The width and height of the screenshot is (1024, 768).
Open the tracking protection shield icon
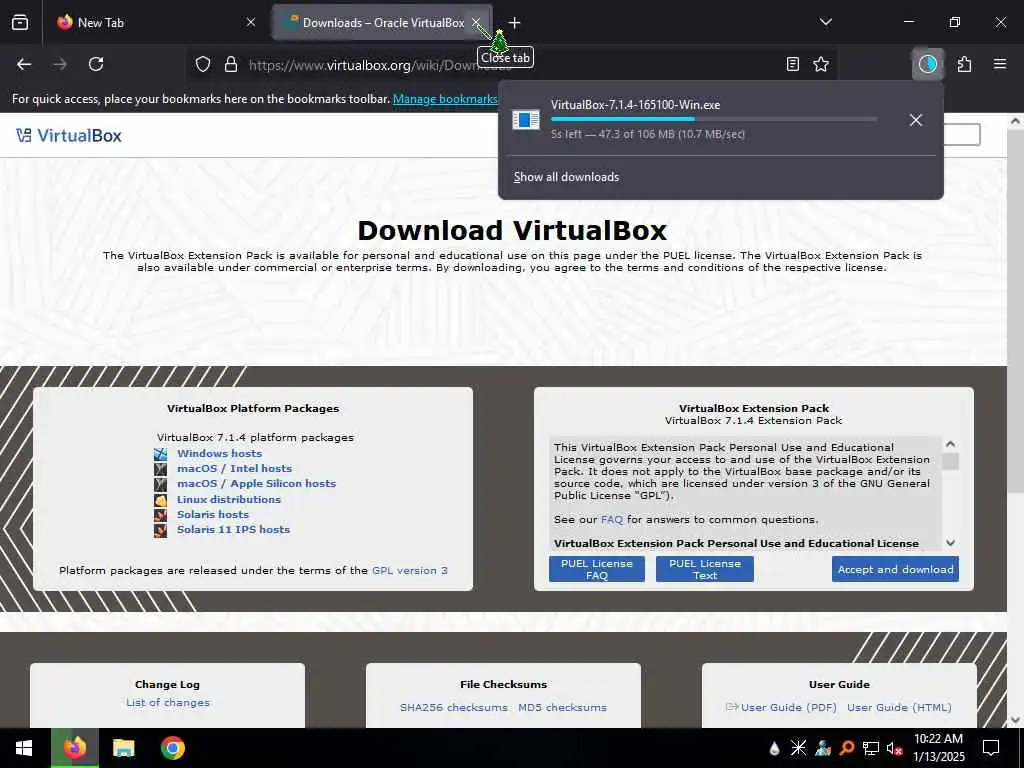click(203, 64)
